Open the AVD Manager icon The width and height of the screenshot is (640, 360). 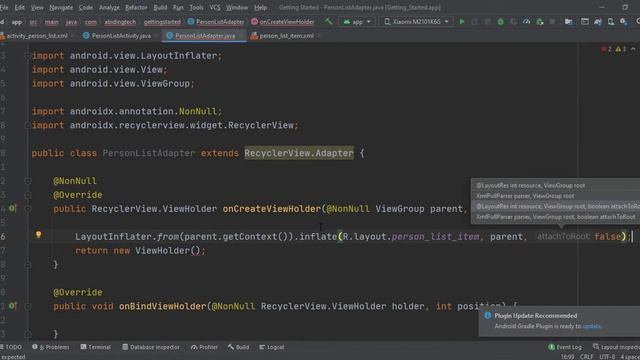click(x=611, y=22)
